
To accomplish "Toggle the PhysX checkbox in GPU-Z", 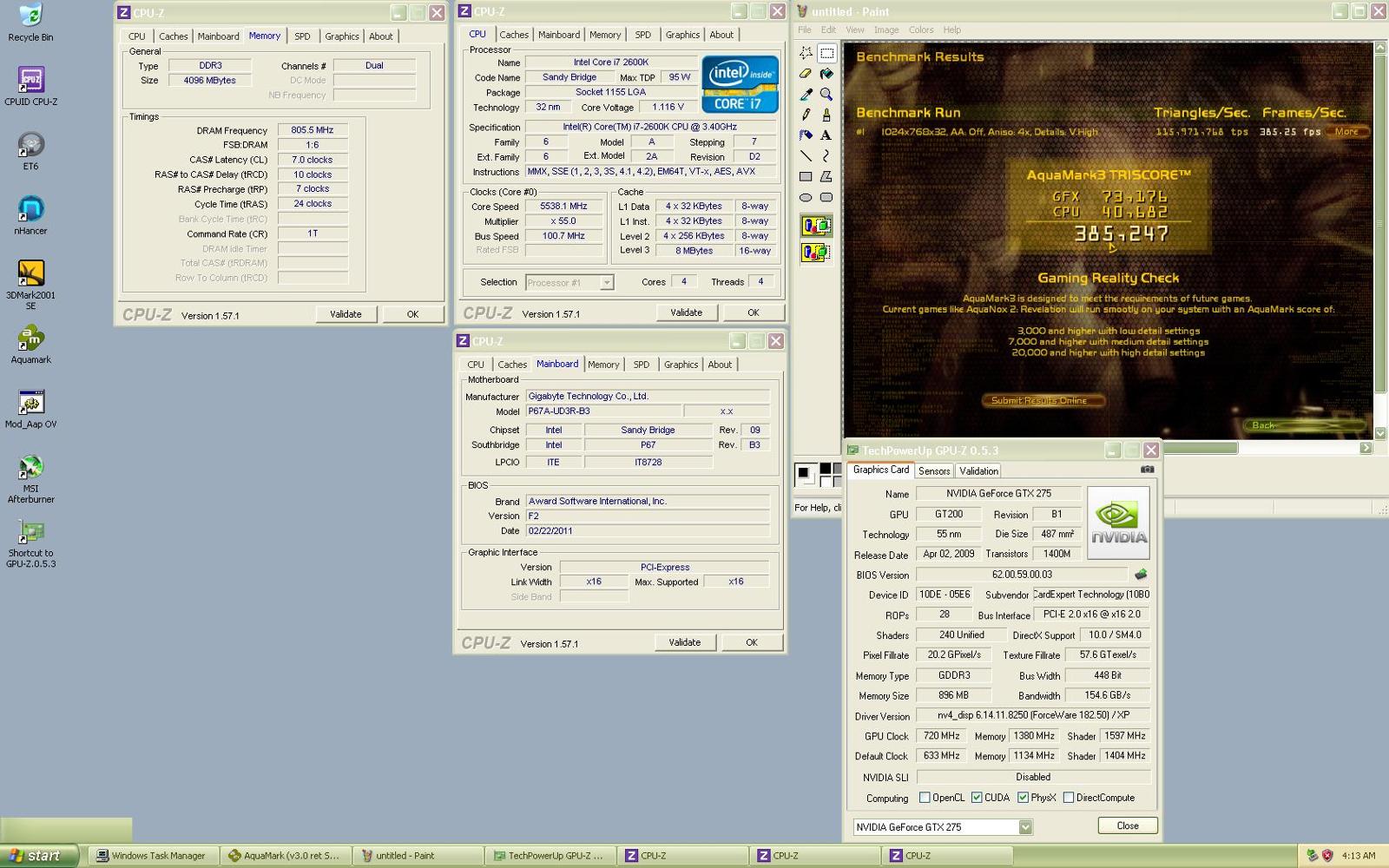I will pyautogui.click(x=1023, y=798).
